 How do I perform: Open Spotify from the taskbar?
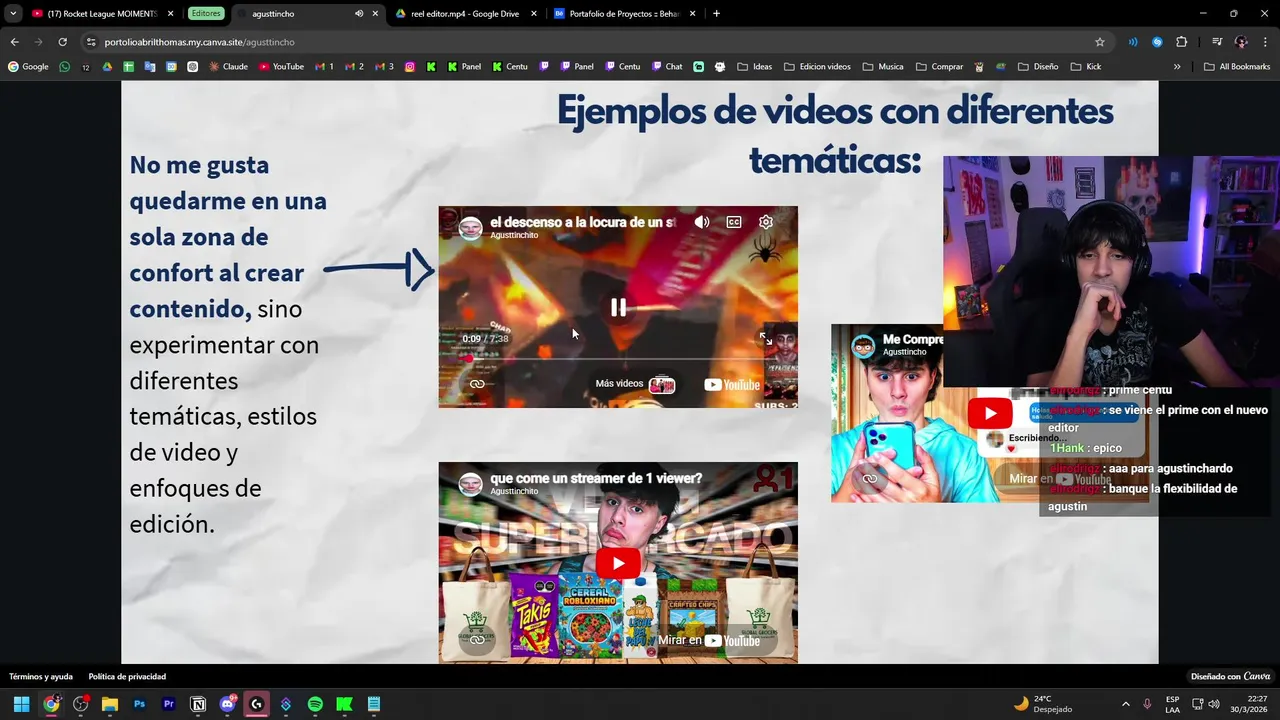coord(315,704)
